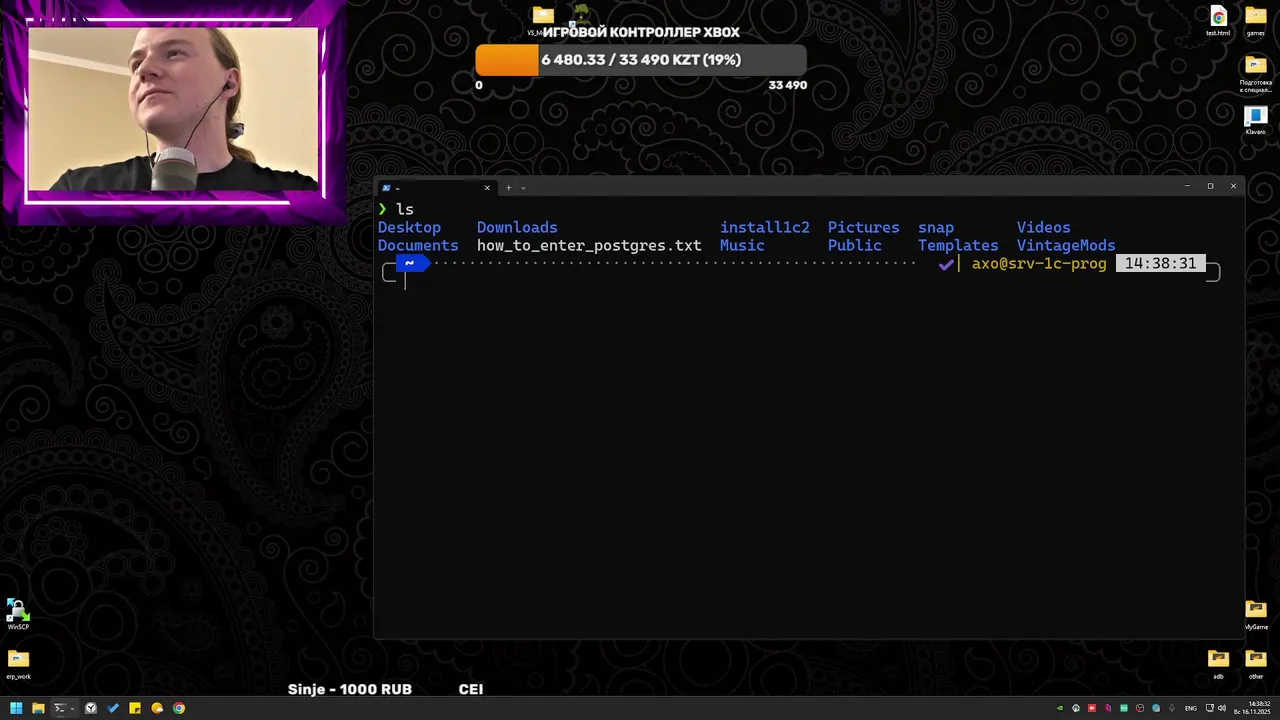Open the Windows Start menu
The image size is (1280, 720).
pos(16,708)
